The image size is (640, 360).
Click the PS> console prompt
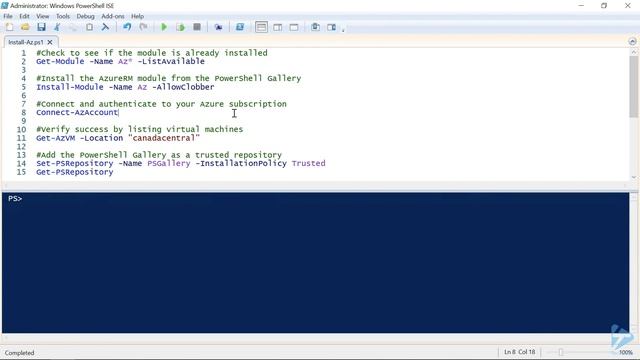(x=15, y=199)
